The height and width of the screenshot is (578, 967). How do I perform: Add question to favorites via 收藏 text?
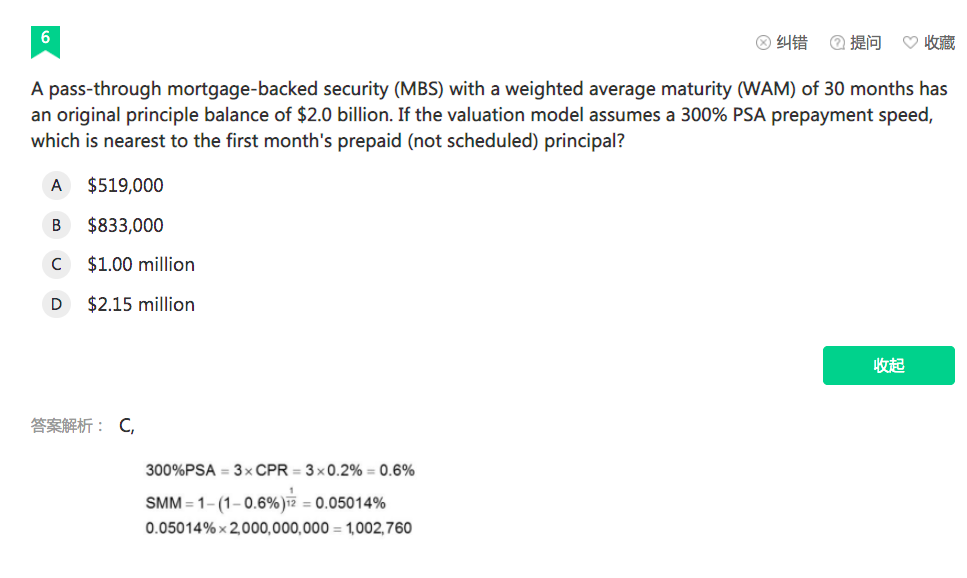[x=939, y=43]
